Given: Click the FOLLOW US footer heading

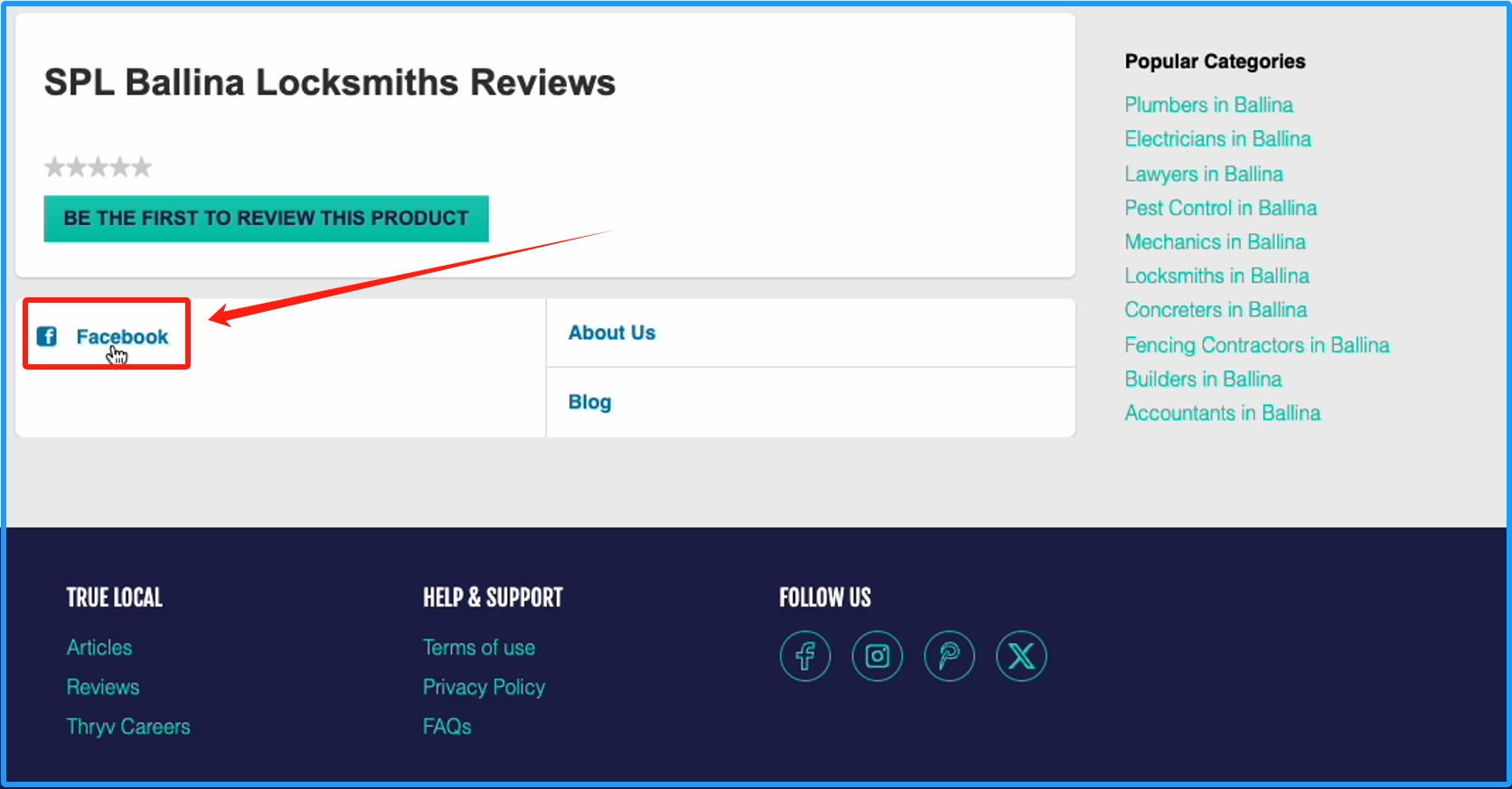Looking at the screenshot, I should pyautogui.click(x=825, y=597).
